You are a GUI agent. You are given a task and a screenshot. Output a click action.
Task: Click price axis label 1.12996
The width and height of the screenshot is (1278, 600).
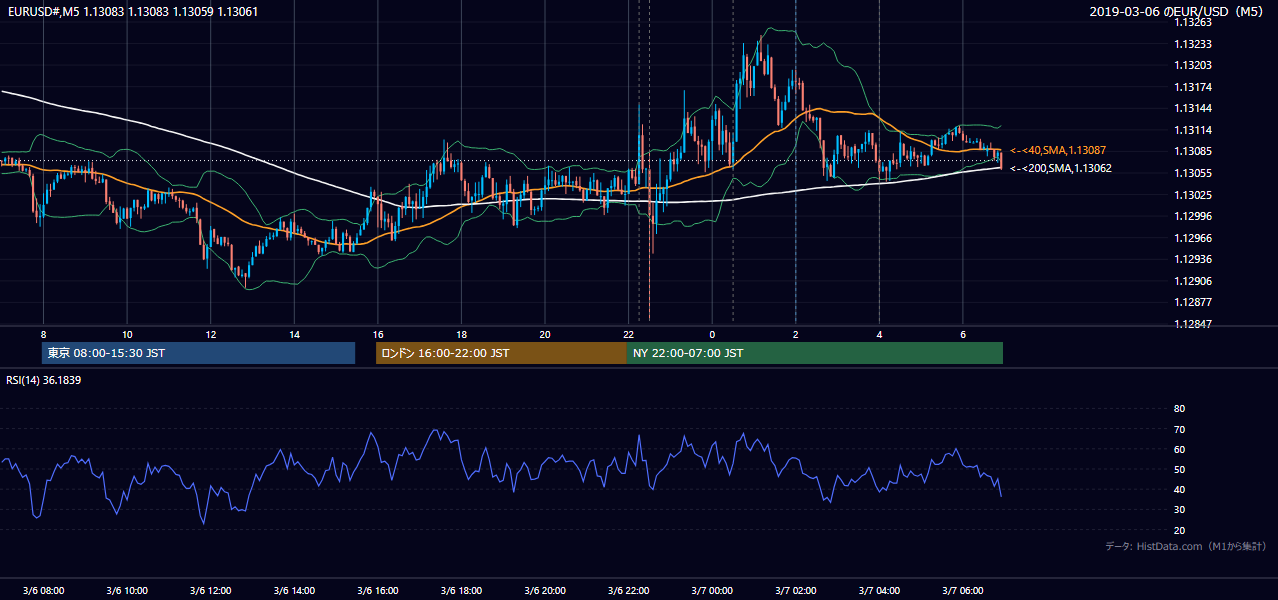[x=1193, y=216]
